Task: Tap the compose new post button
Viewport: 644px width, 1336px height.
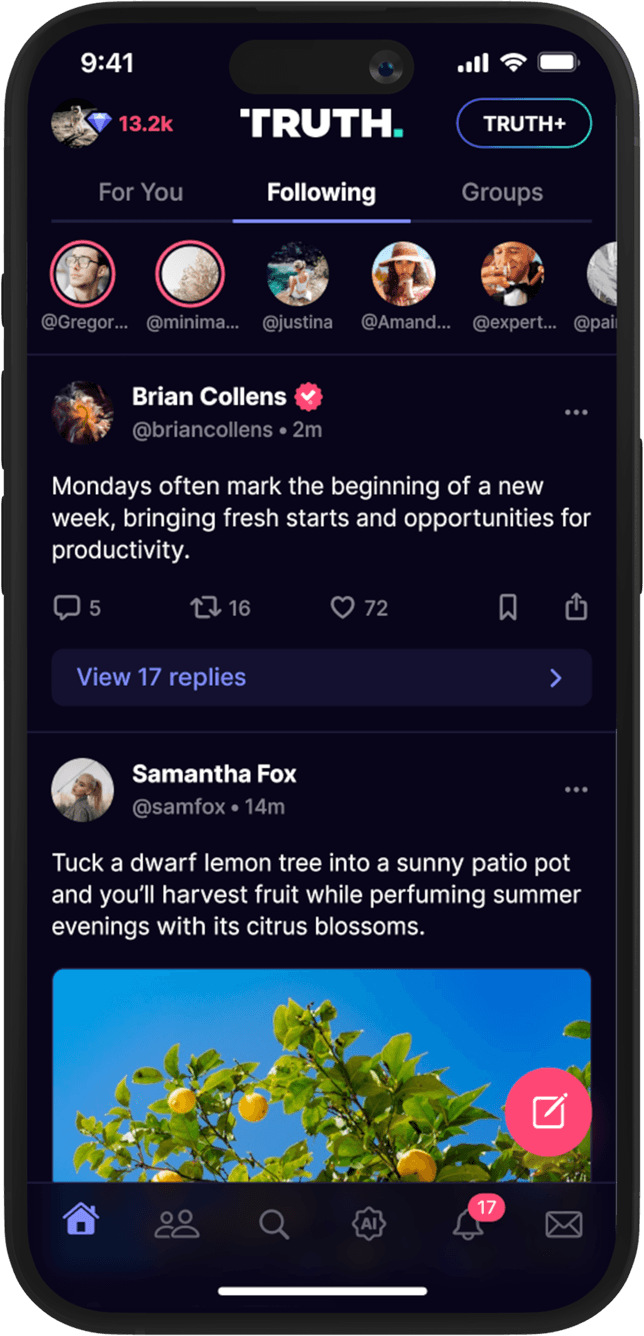Action: coord(548,1113)
